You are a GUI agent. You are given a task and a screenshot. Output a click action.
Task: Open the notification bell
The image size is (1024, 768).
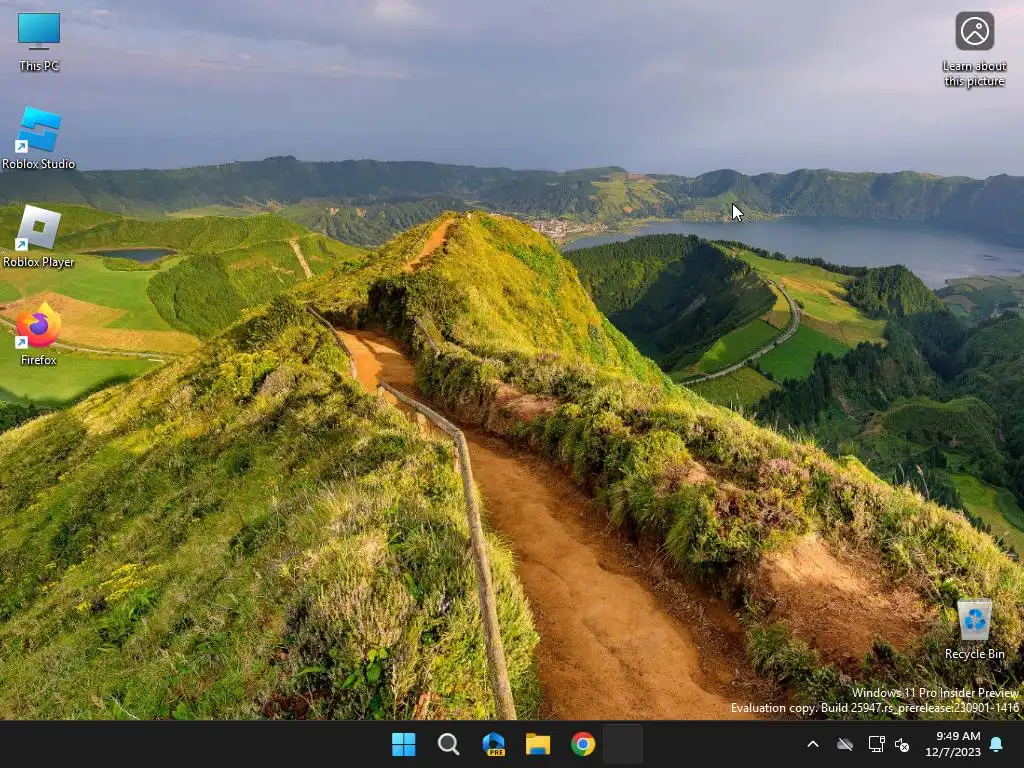(x=997, y=744)
